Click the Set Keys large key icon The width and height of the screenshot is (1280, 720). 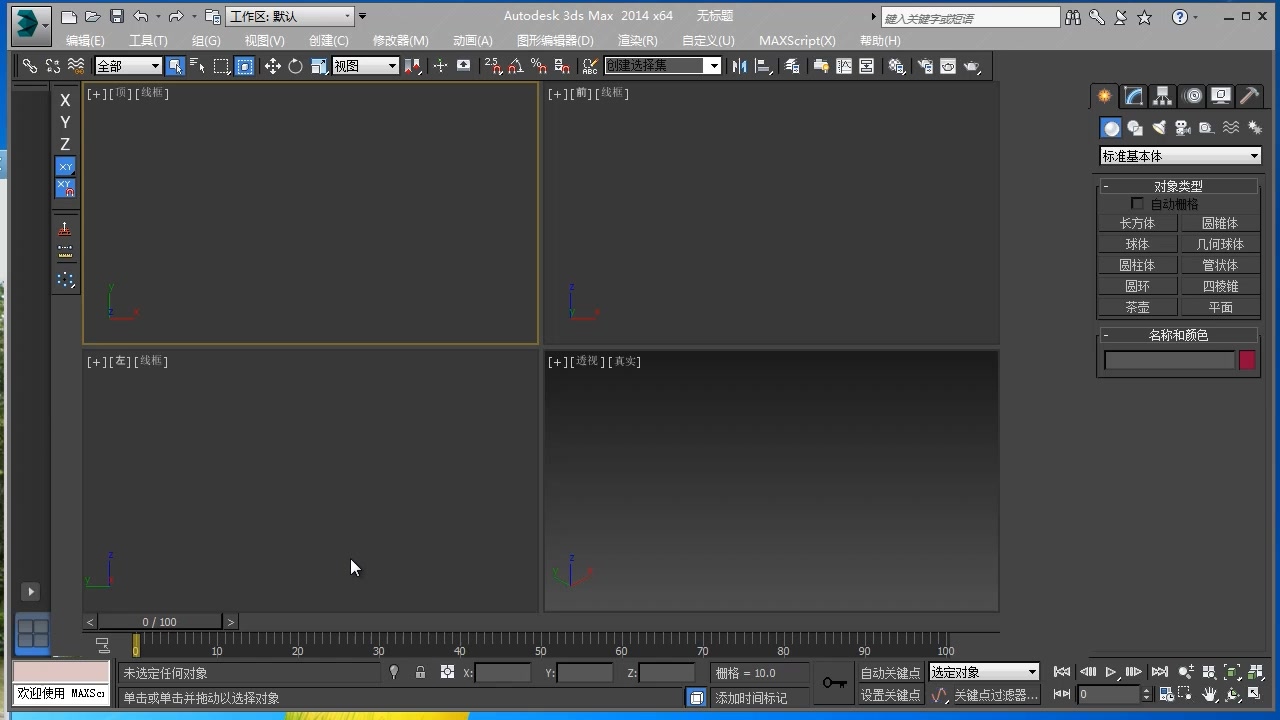pos(834,683)
